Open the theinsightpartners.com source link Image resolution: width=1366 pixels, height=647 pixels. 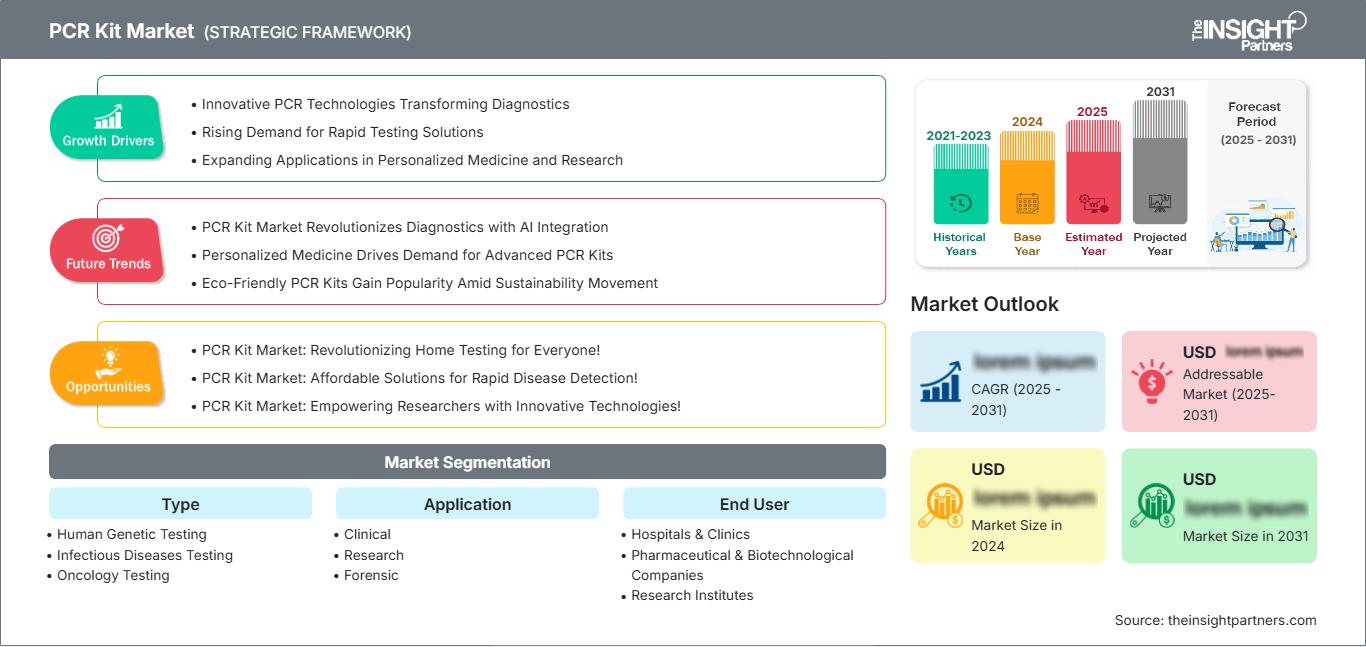[x=1244, y=620]
